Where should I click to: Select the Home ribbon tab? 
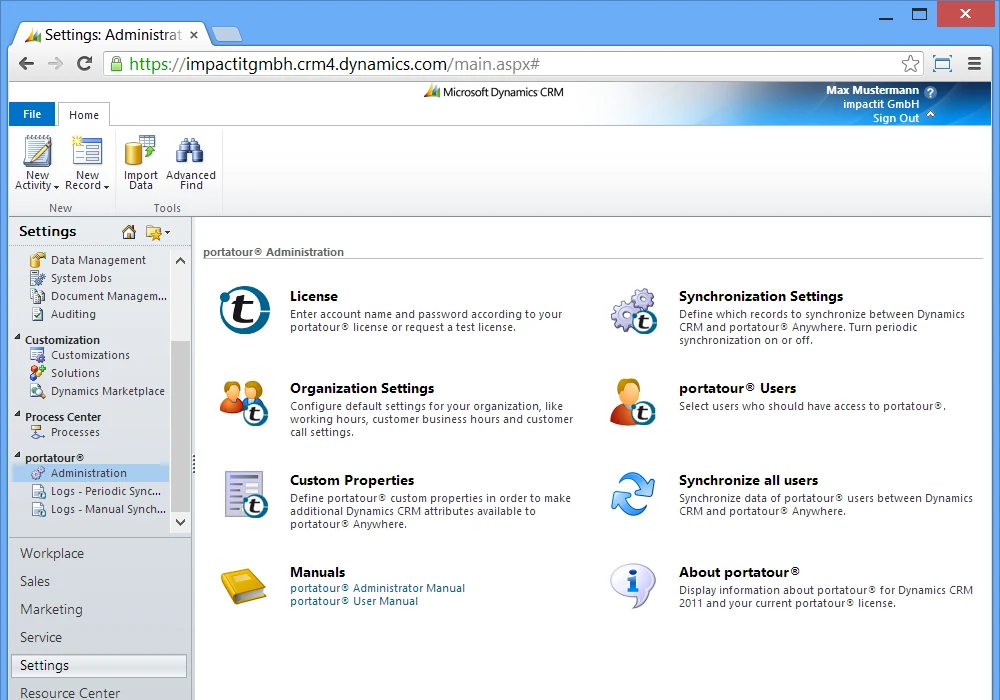click(x=84, y=115)
